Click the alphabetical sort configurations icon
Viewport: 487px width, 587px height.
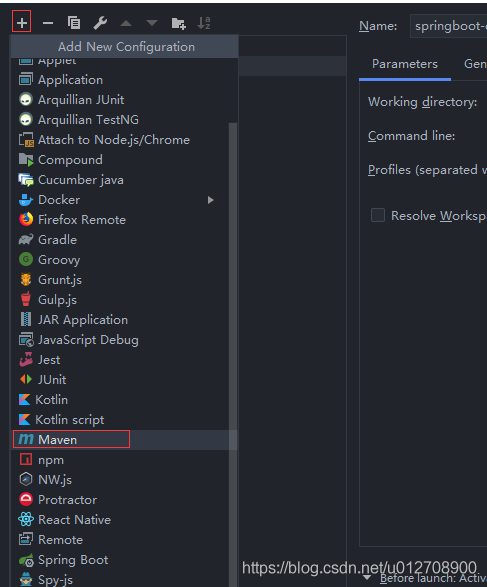click(204, 23)
